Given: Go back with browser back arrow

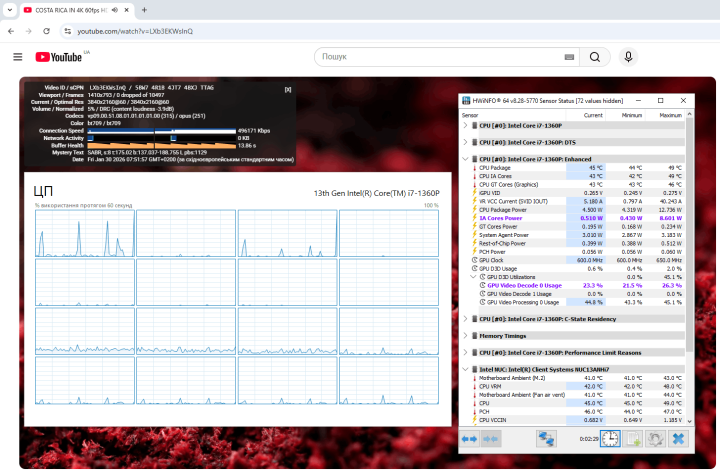Looking at the screenshot, I should (x=11, y=31).
